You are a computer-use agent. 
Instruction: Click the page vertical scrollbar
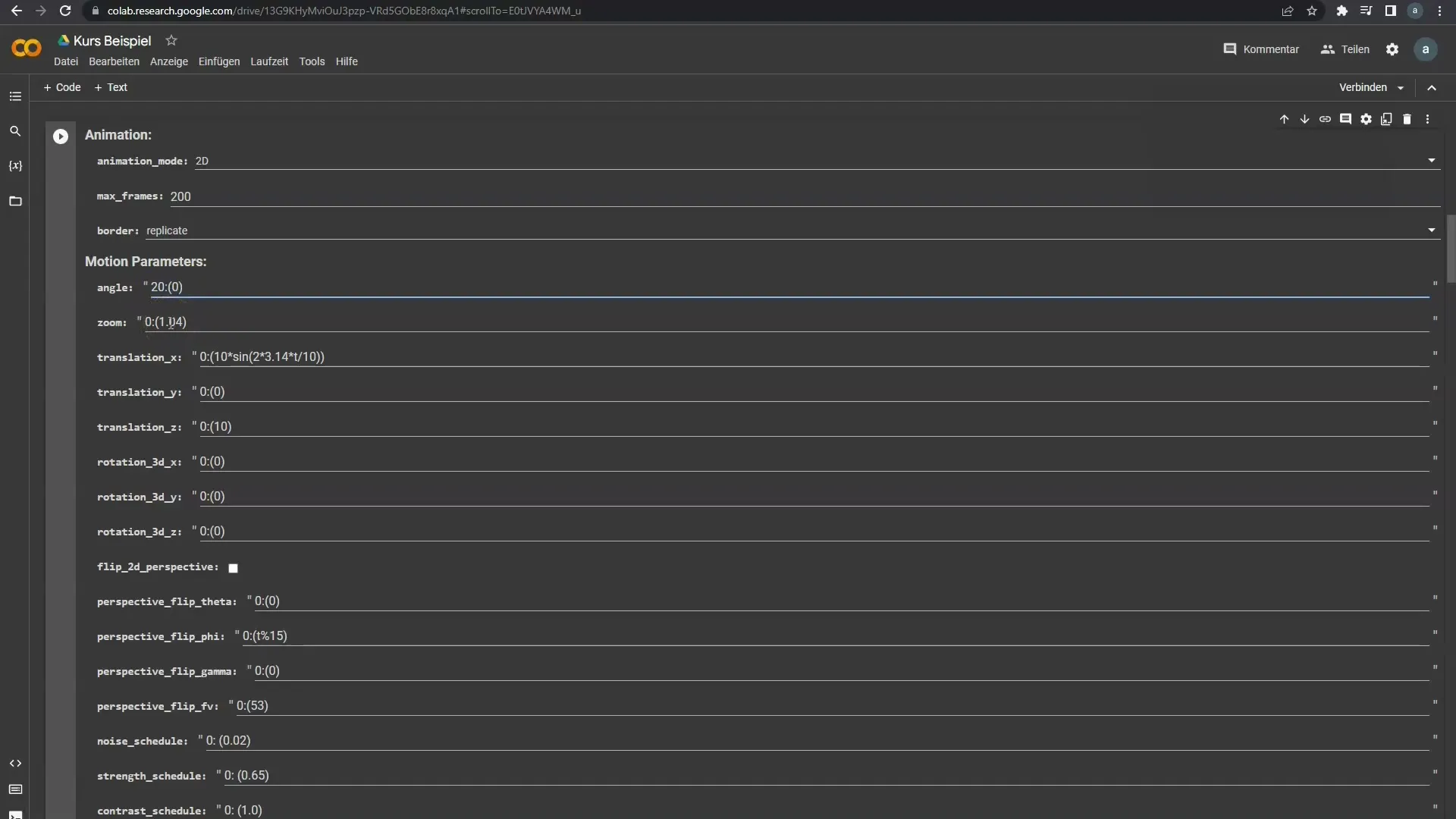click(1451, 249)
